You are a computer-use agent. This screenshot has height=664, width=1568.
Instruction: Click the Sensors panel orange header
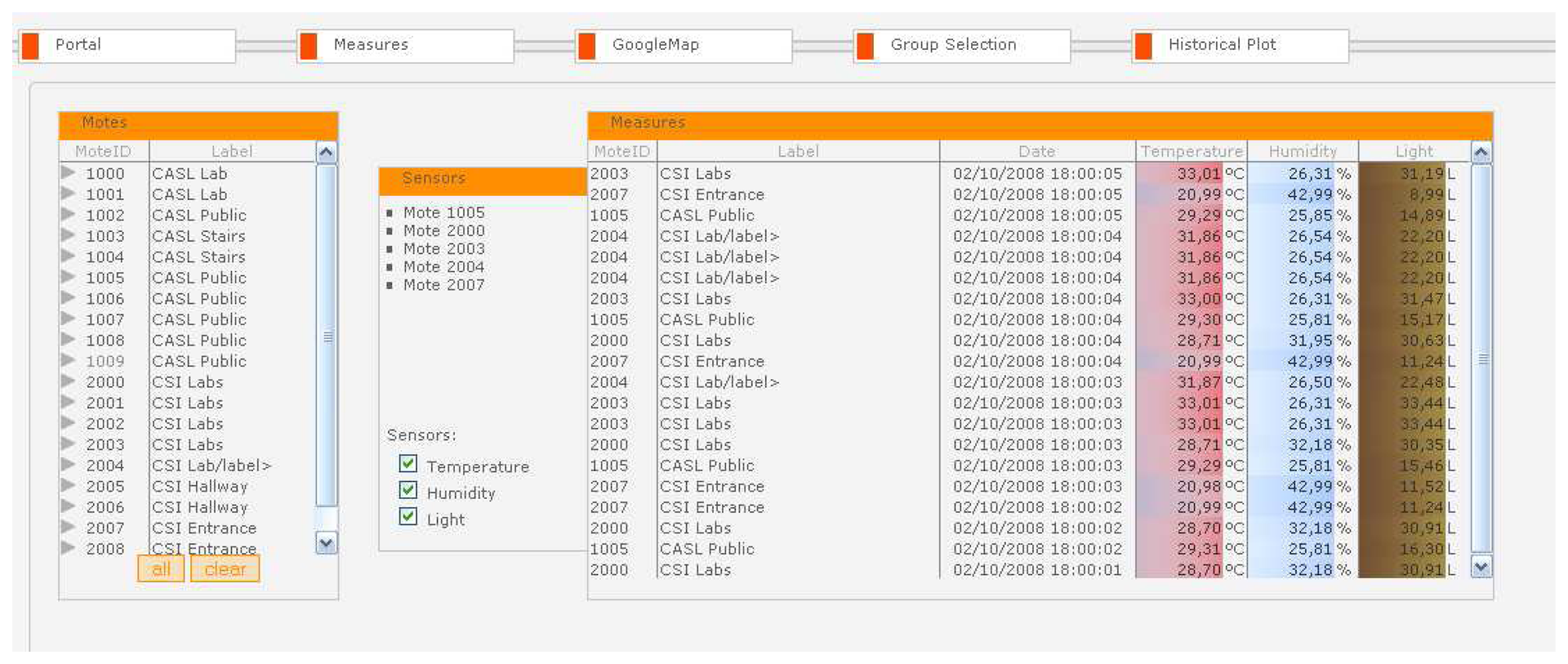[x=483, y=180]
